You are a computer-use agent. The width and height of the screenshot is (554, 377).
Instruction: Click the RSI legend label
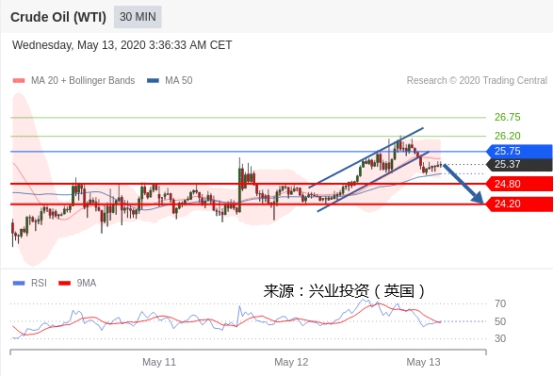[x=39, y=283]
